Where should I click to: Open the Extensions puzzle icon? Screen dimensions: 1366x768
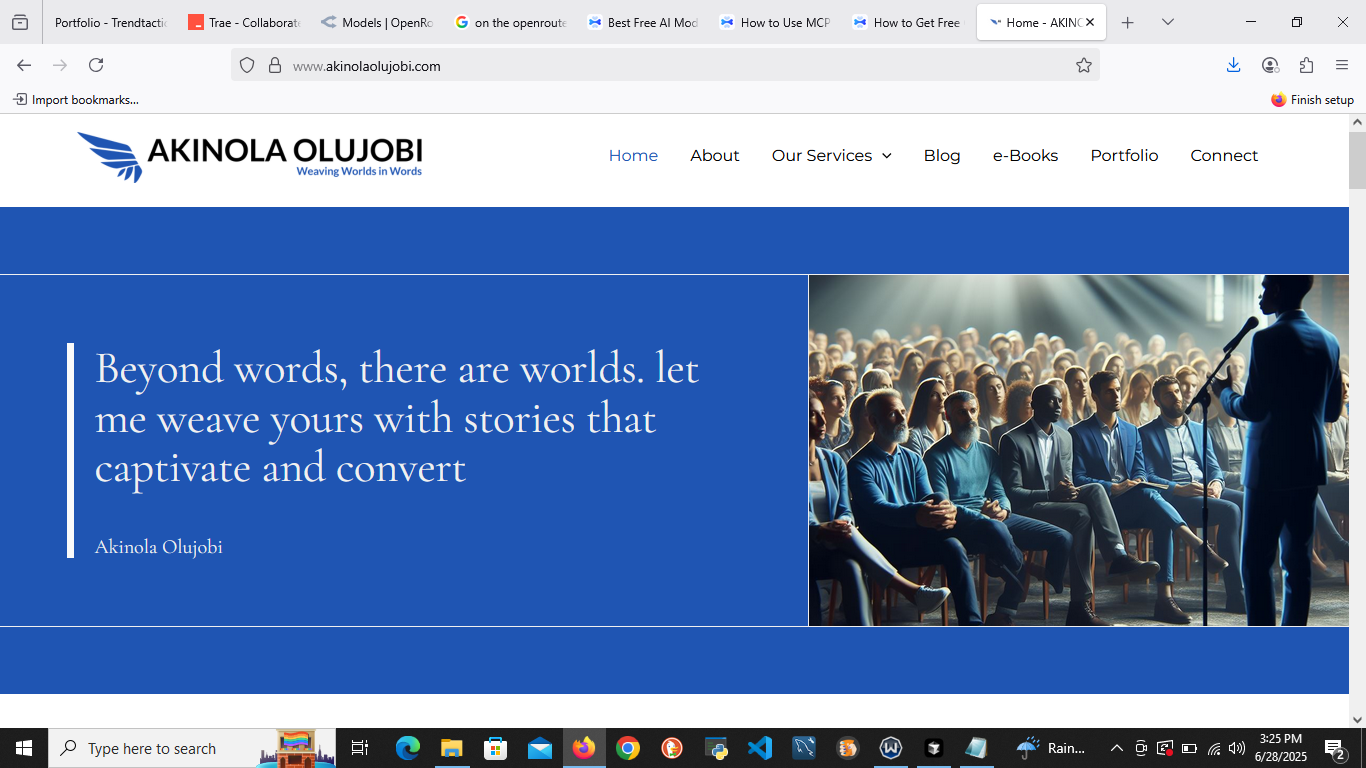point(1306,65)
